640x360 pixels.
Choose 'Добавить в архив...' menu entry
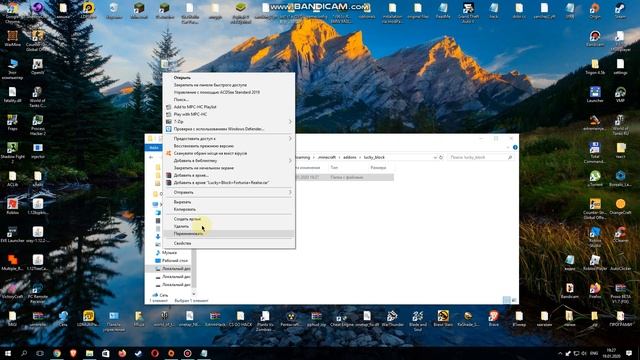229,176
